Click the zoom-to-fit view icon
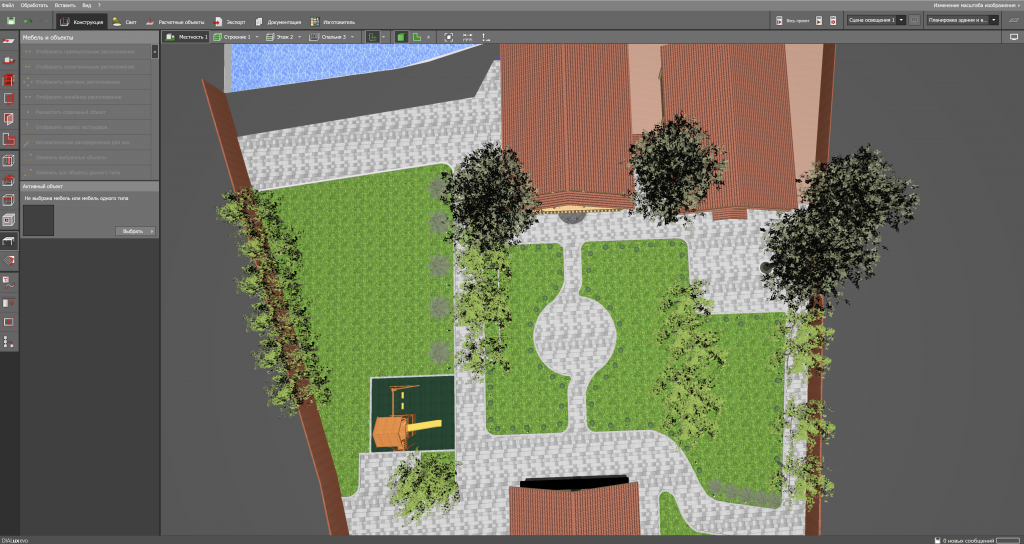This screenshot has height=544, width=1024. coord(449,37)
